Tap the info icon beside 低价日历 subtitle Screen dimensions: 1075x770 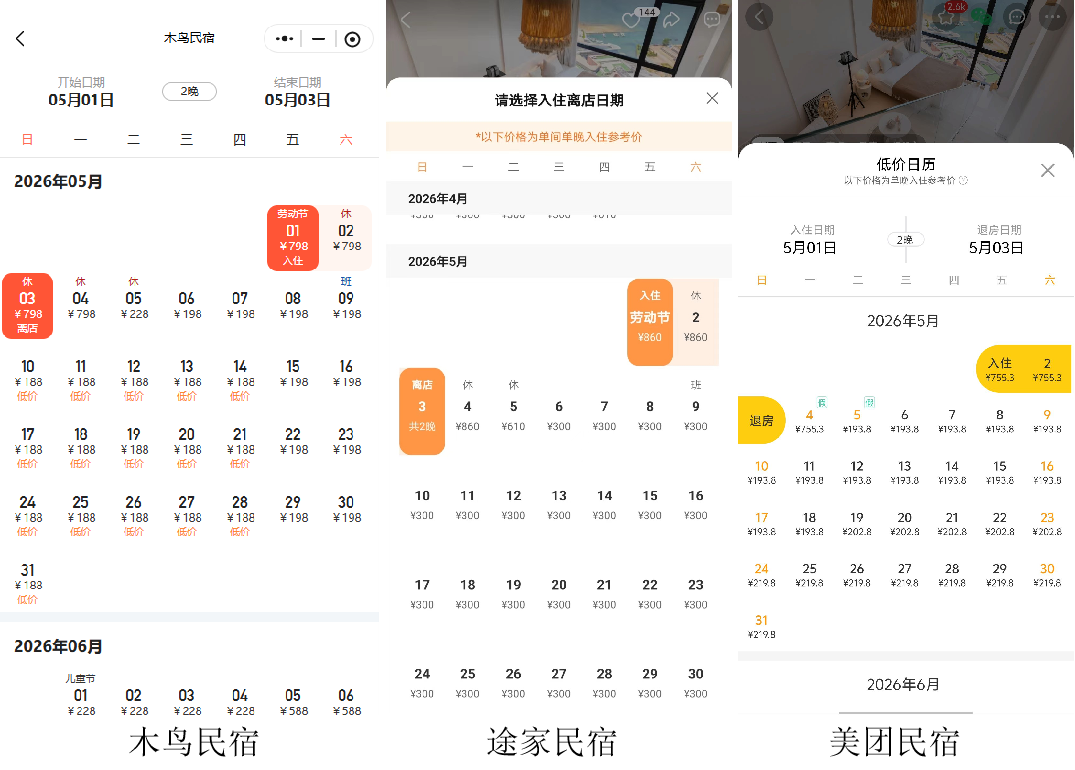click(x=964, y=181)
